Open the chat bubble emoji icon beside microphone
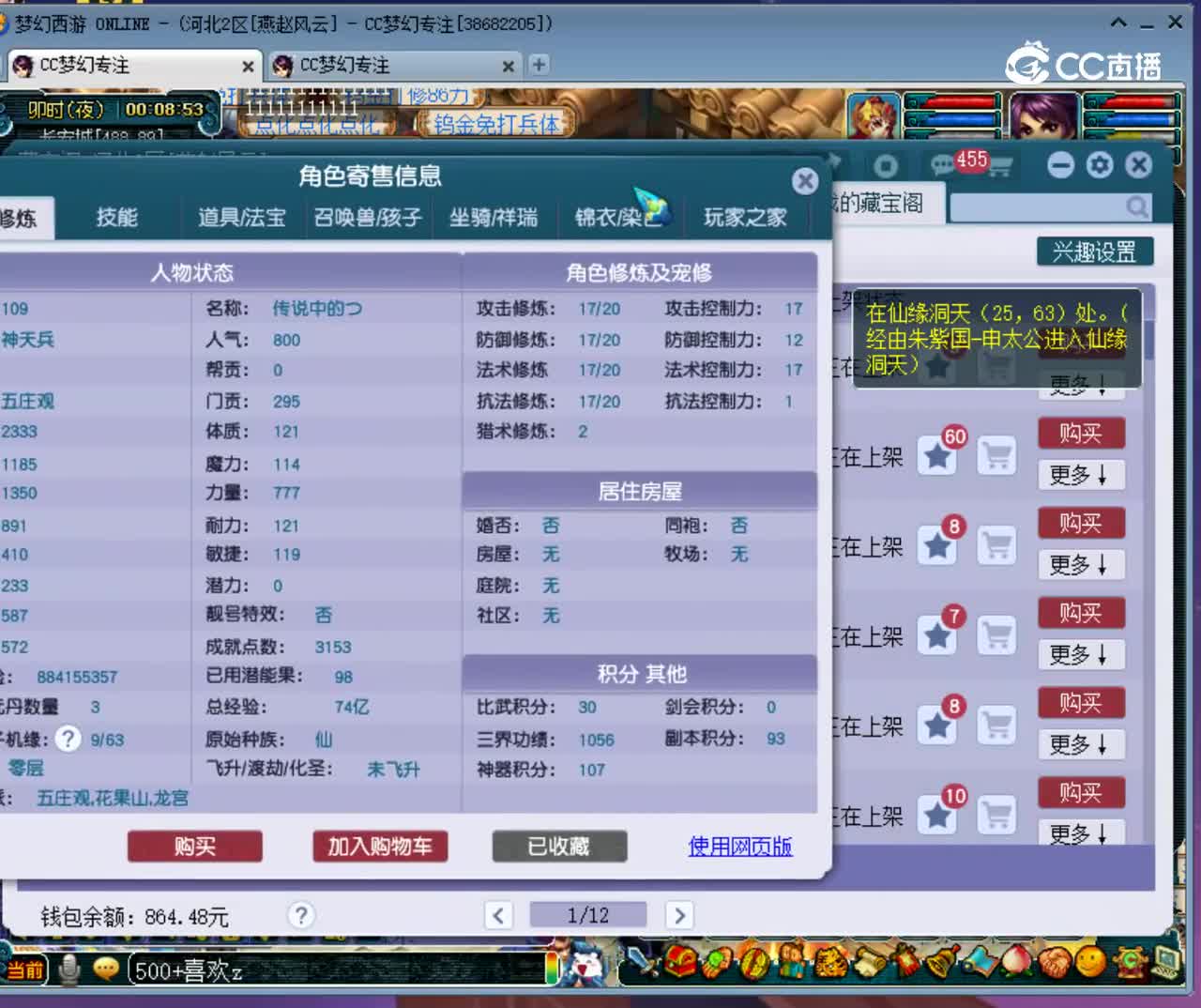 (x=105, y=969)
